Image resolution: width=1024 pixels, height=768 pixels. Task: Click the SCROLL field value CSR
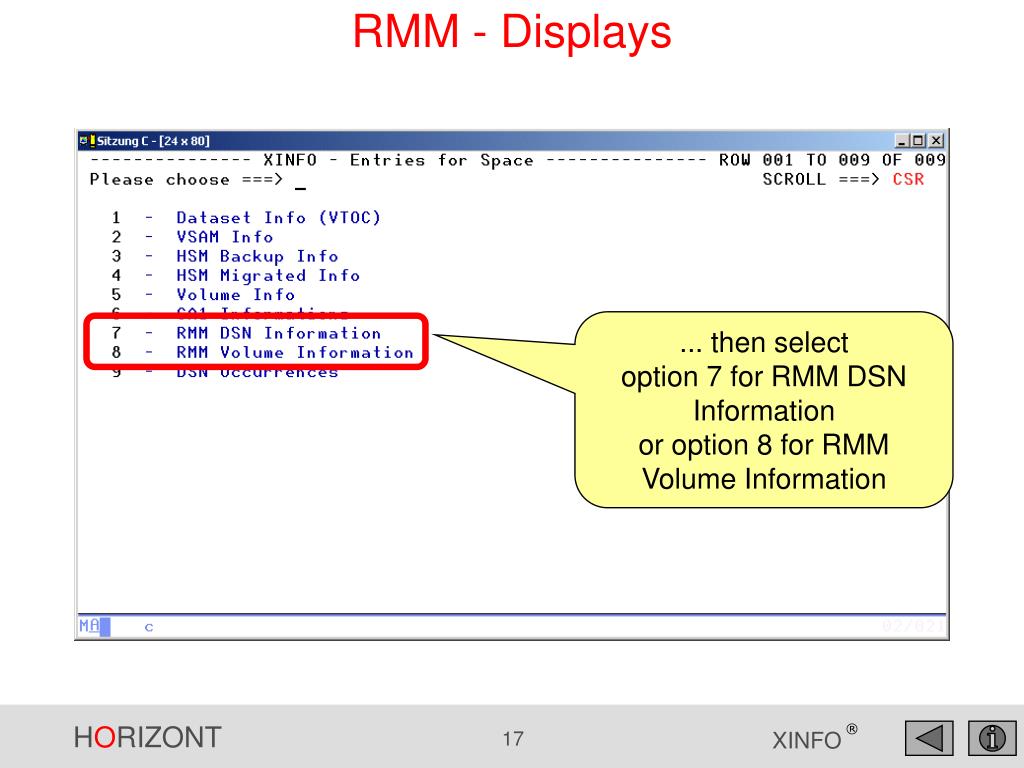[908, 180]
